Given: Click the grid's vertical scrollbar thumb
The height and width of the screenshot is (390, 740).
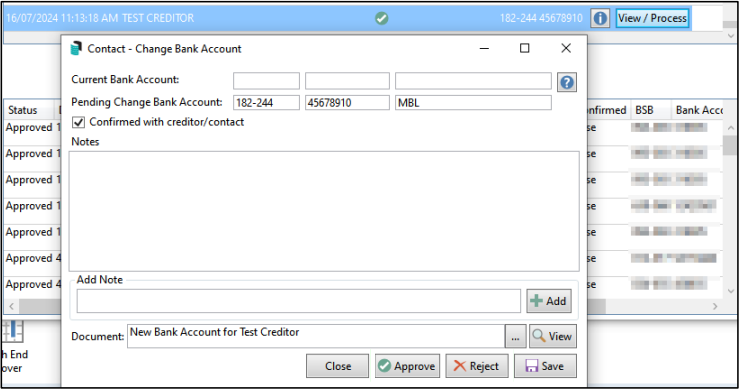Looking at the screenshot, I should coord(731,145).
